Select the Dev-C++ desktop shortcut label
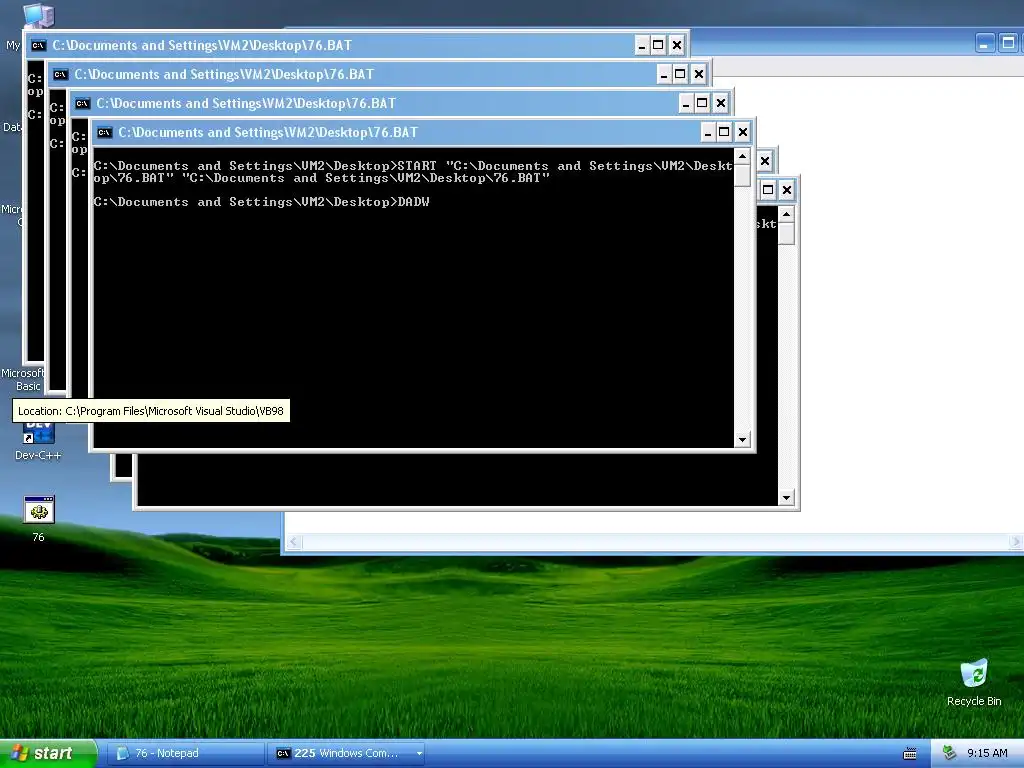 pyautogui.click(x=38, y=455)
